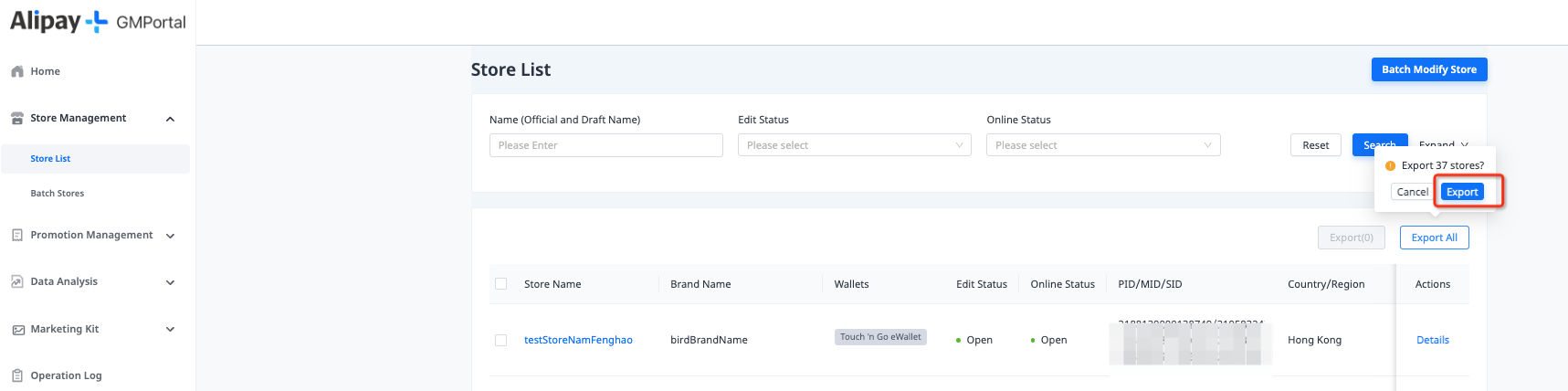Click the store Name search input field
This screenshot has width=1568, height=391.
(x=605, y=145)
